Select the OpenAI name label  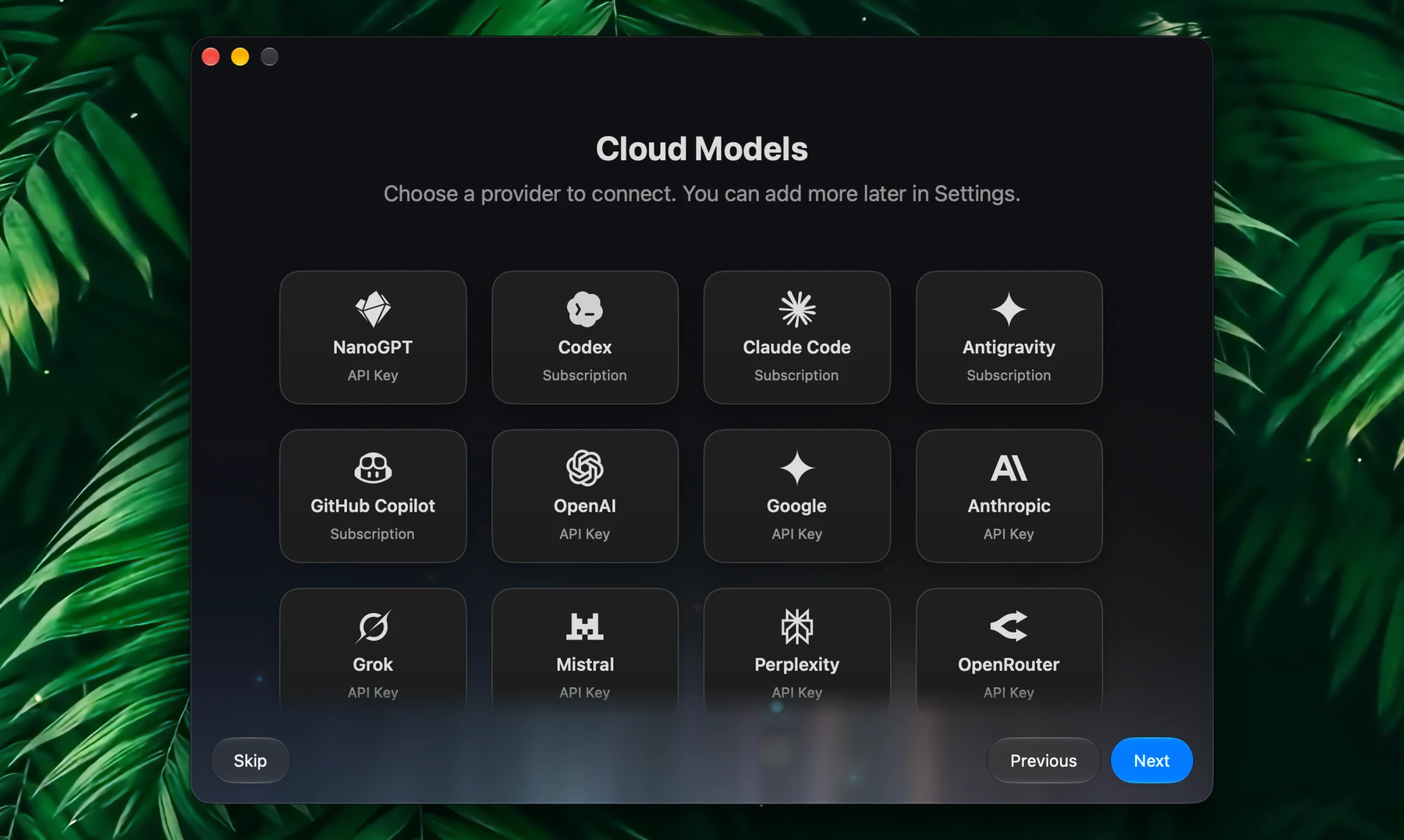(585, 505)
